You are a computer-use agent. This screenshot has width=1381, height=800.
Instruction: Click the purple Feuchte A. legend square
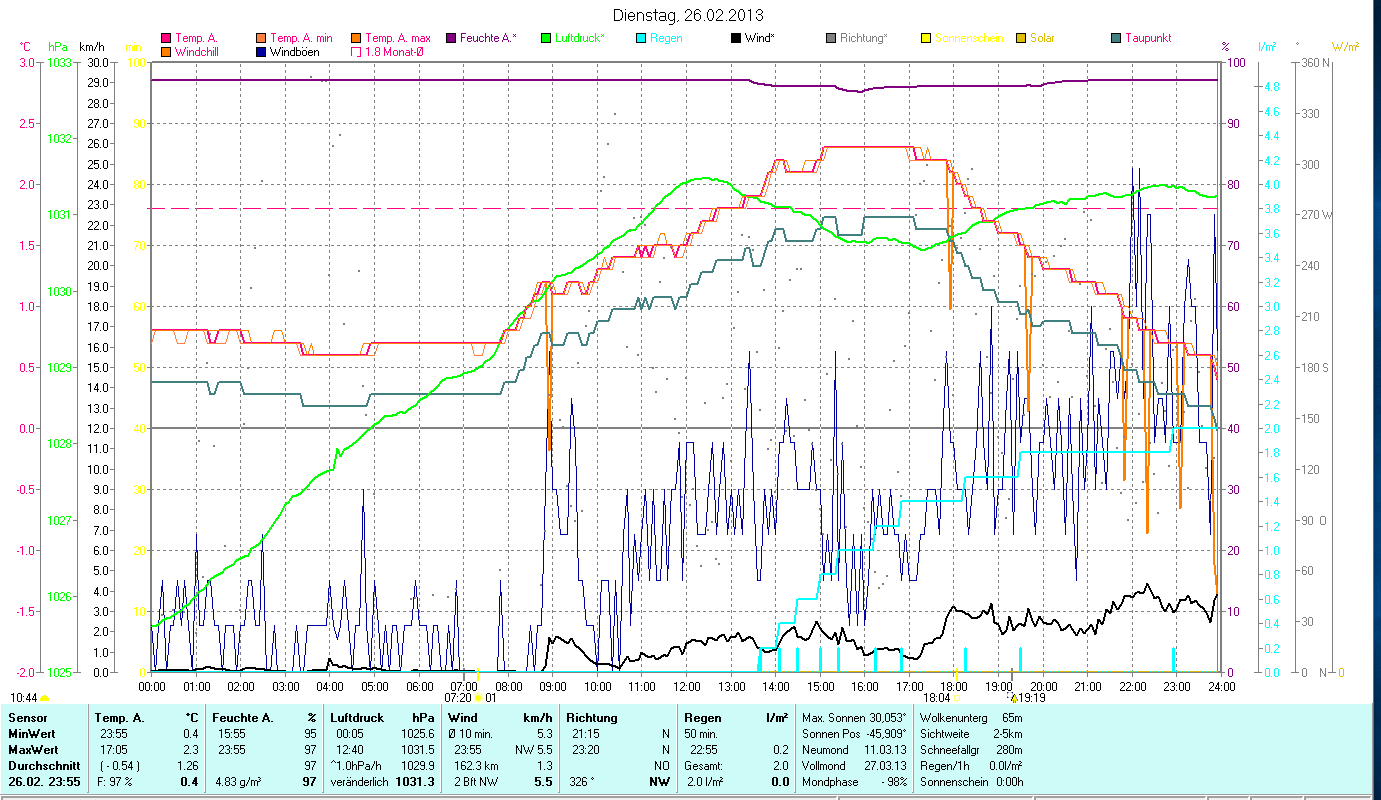(451, 39)
